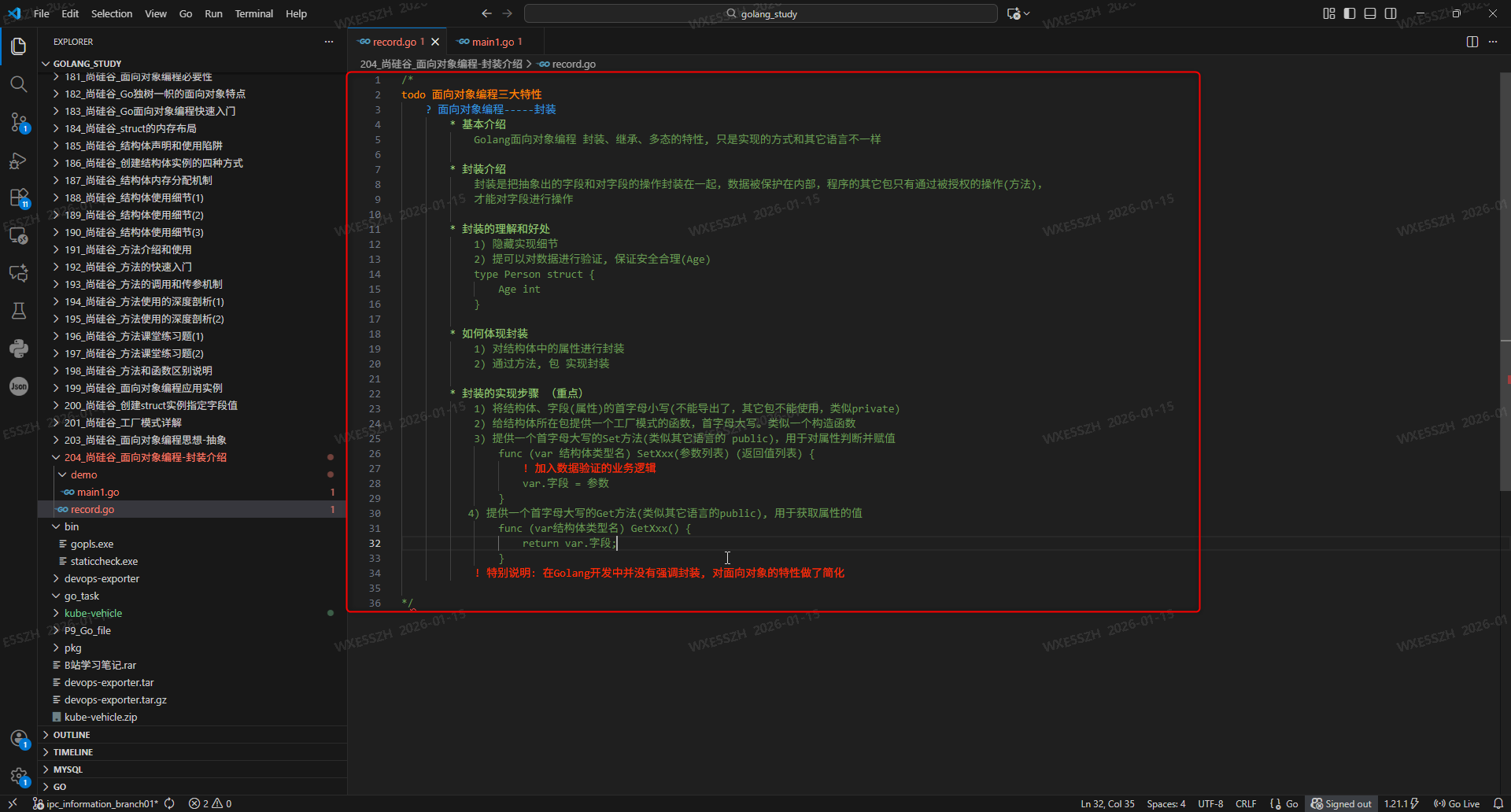The width and height of the screenshot is (1511, 812).
Task: Change file encoding UTF-8
Action: [1210, 803]
